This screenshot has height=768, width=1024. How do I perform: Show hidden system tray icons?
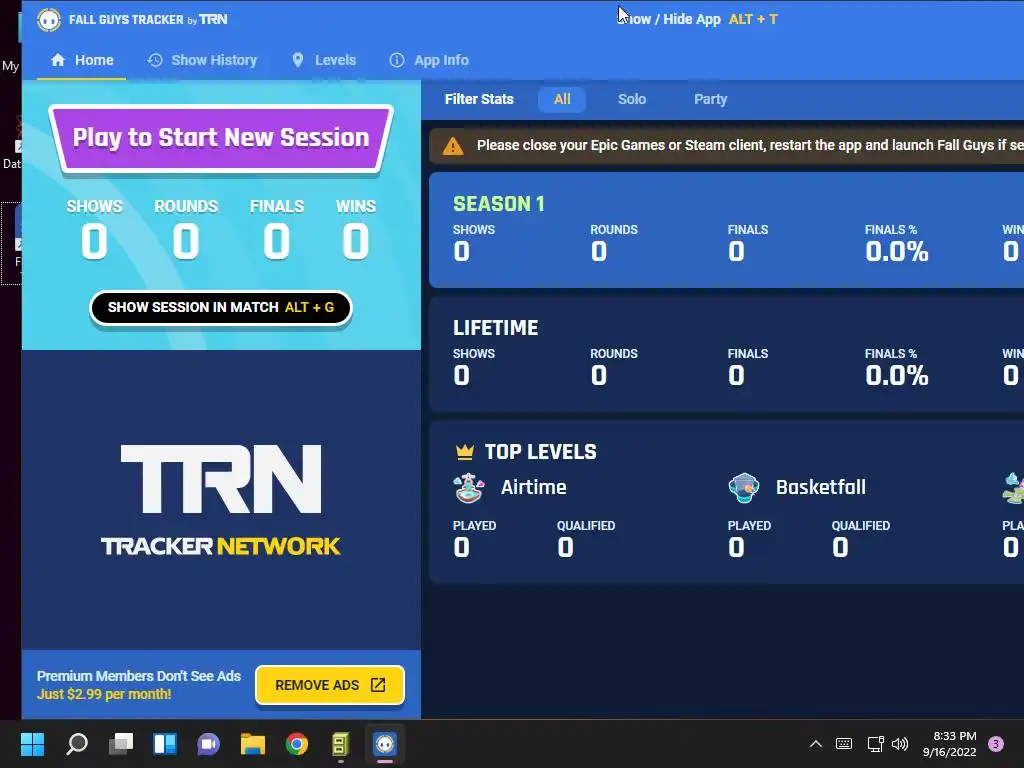(816, 744)
